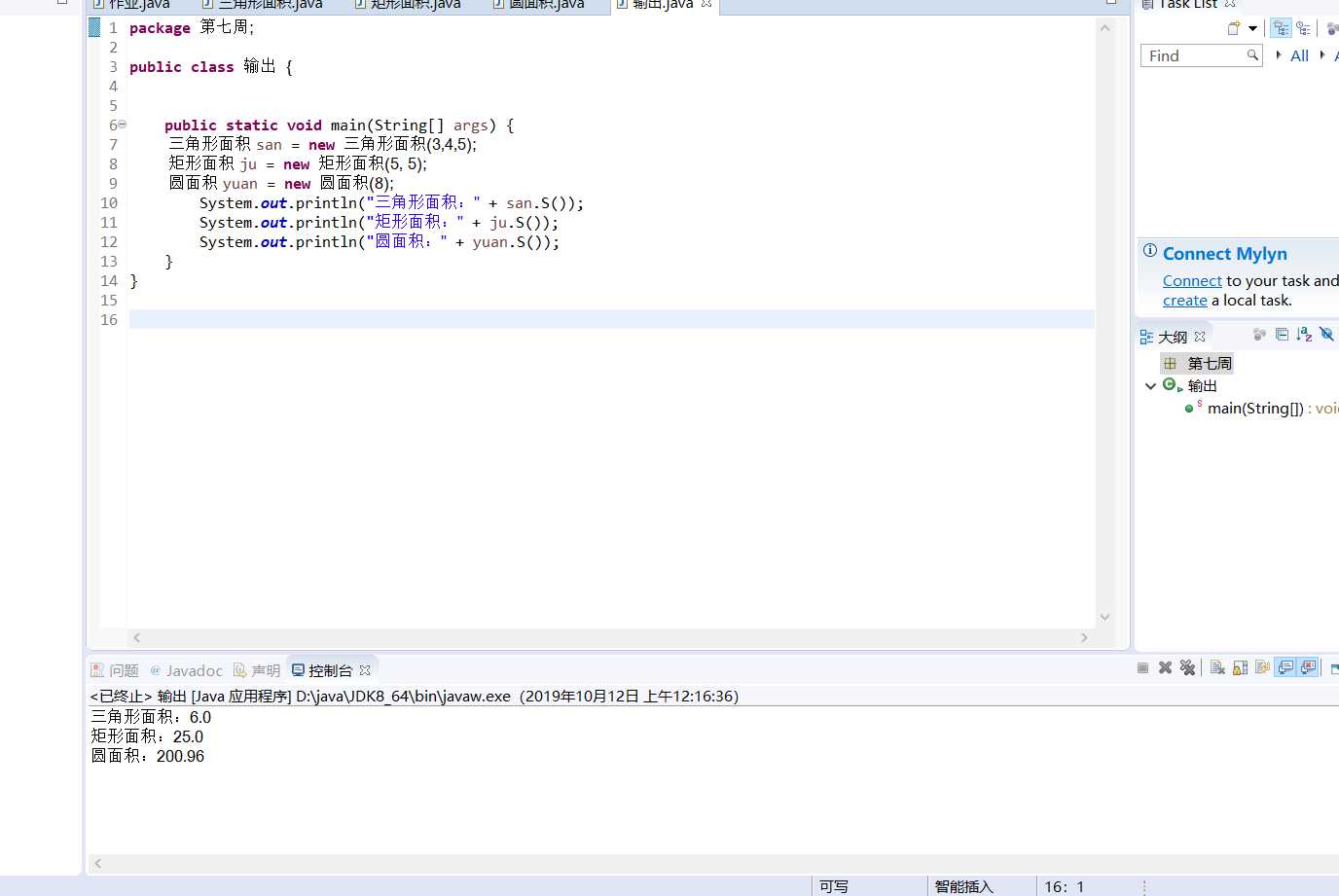Click the 可写 writable status field
The width and height of the screenshot is (1339, 896).
click(x=834, y=886)
